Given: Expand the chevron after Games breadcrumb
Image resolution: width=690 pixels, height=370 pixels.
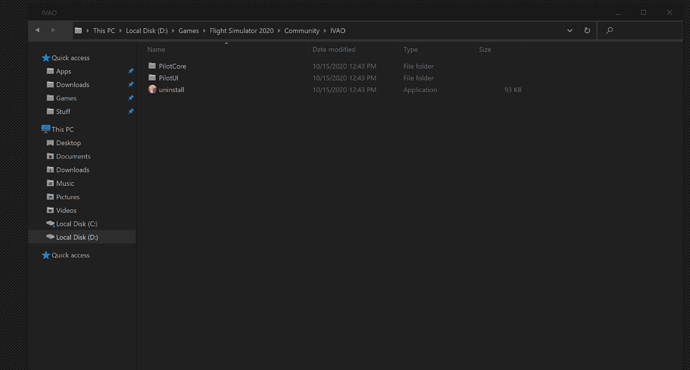Looking at the screenshot, I should pos(204,30).
